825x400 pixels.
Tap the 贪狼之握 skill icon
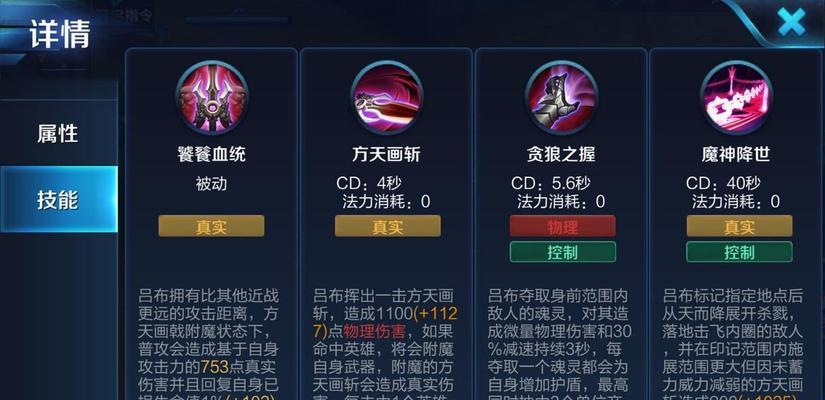coord(561,97)
